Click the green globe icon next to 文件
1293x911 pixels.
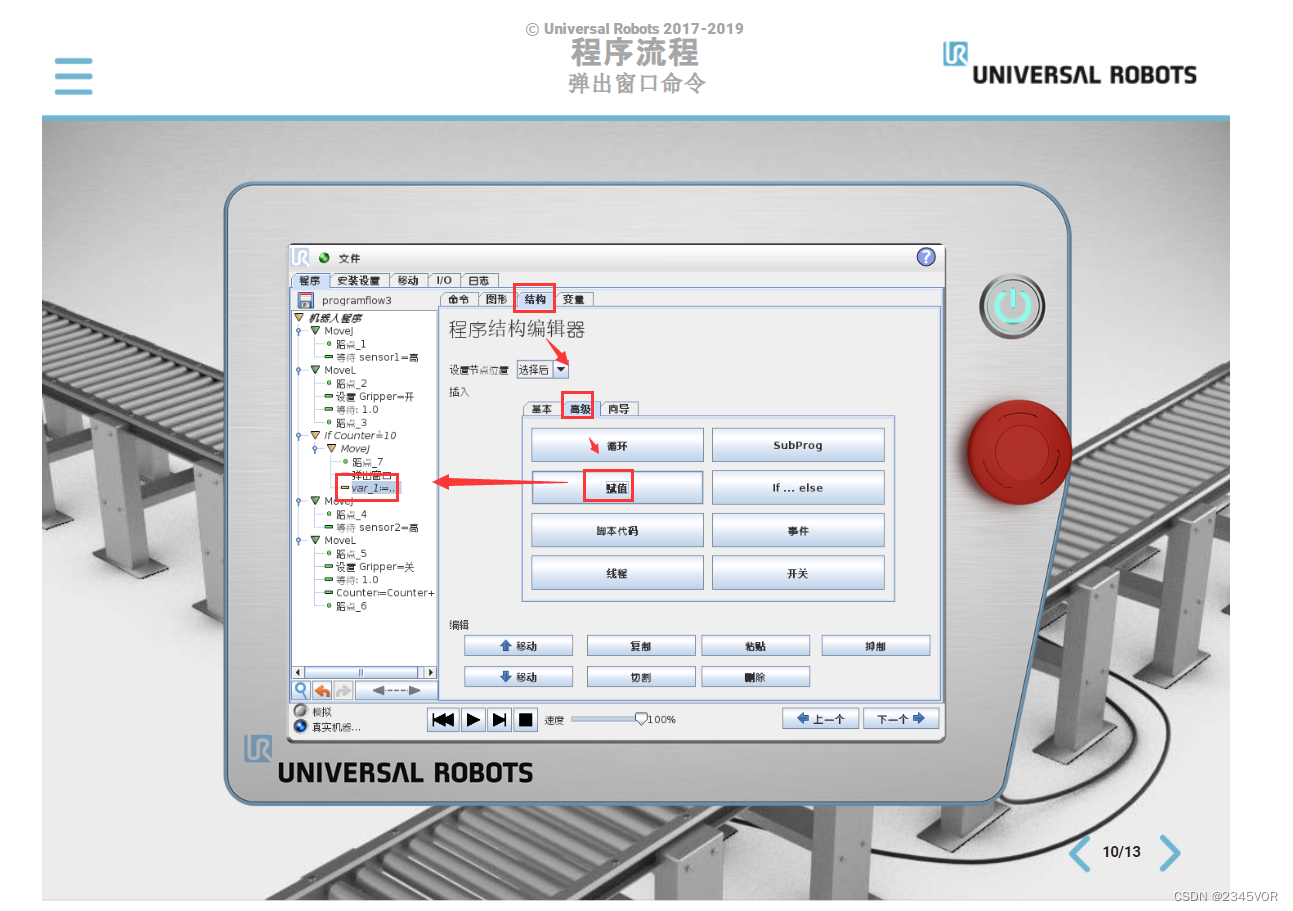tap(324, 258)
